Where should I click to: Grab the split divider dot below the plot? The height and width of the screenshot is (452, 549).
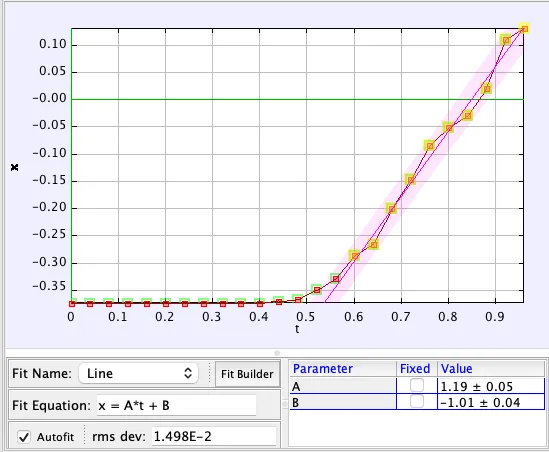277,353
